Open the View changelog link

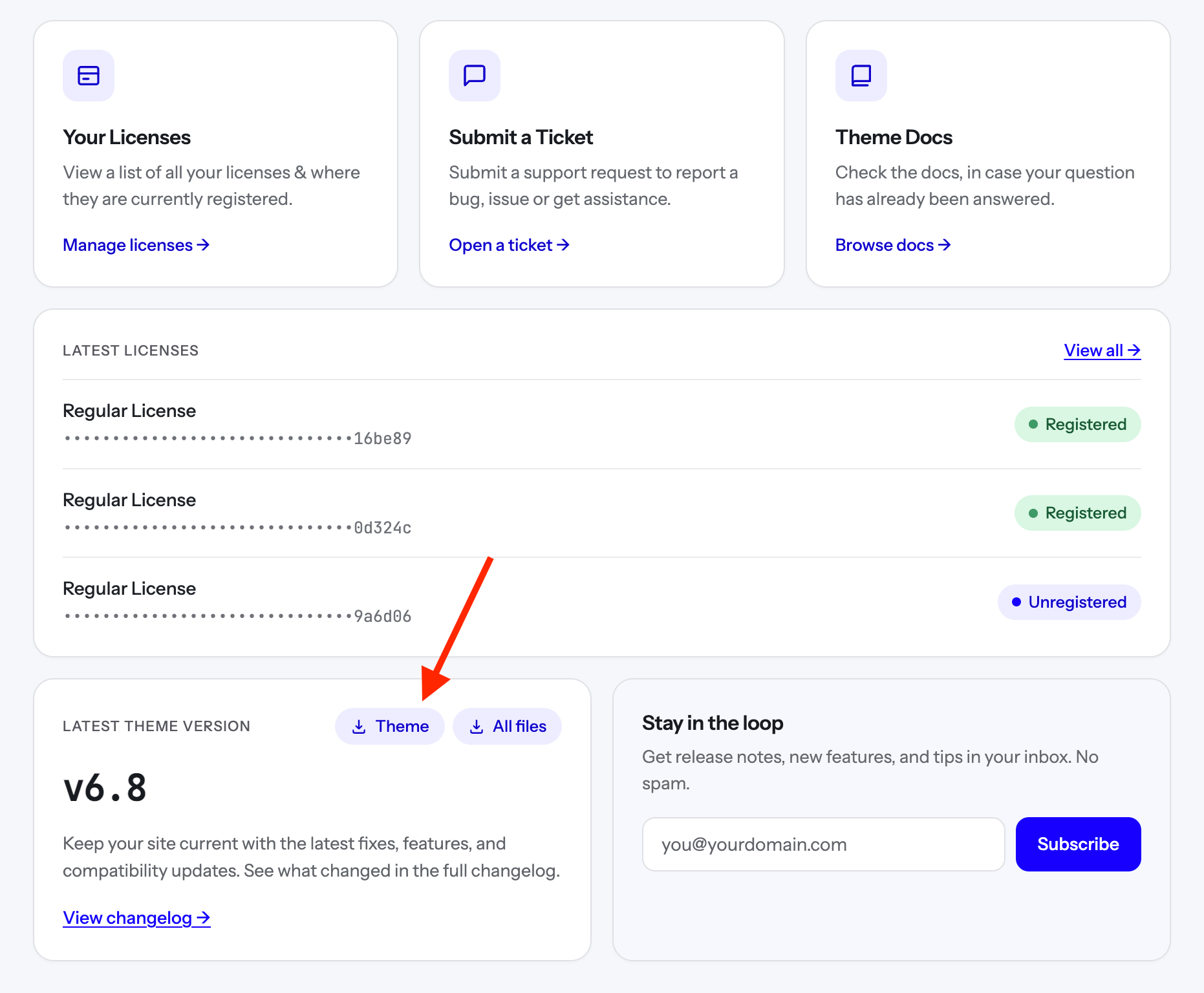click(136, 918)
